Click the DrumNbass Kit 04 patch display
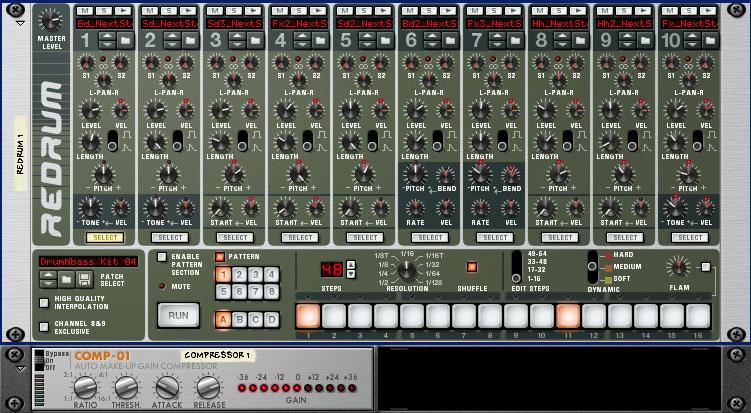 click(x=89, y=262)
